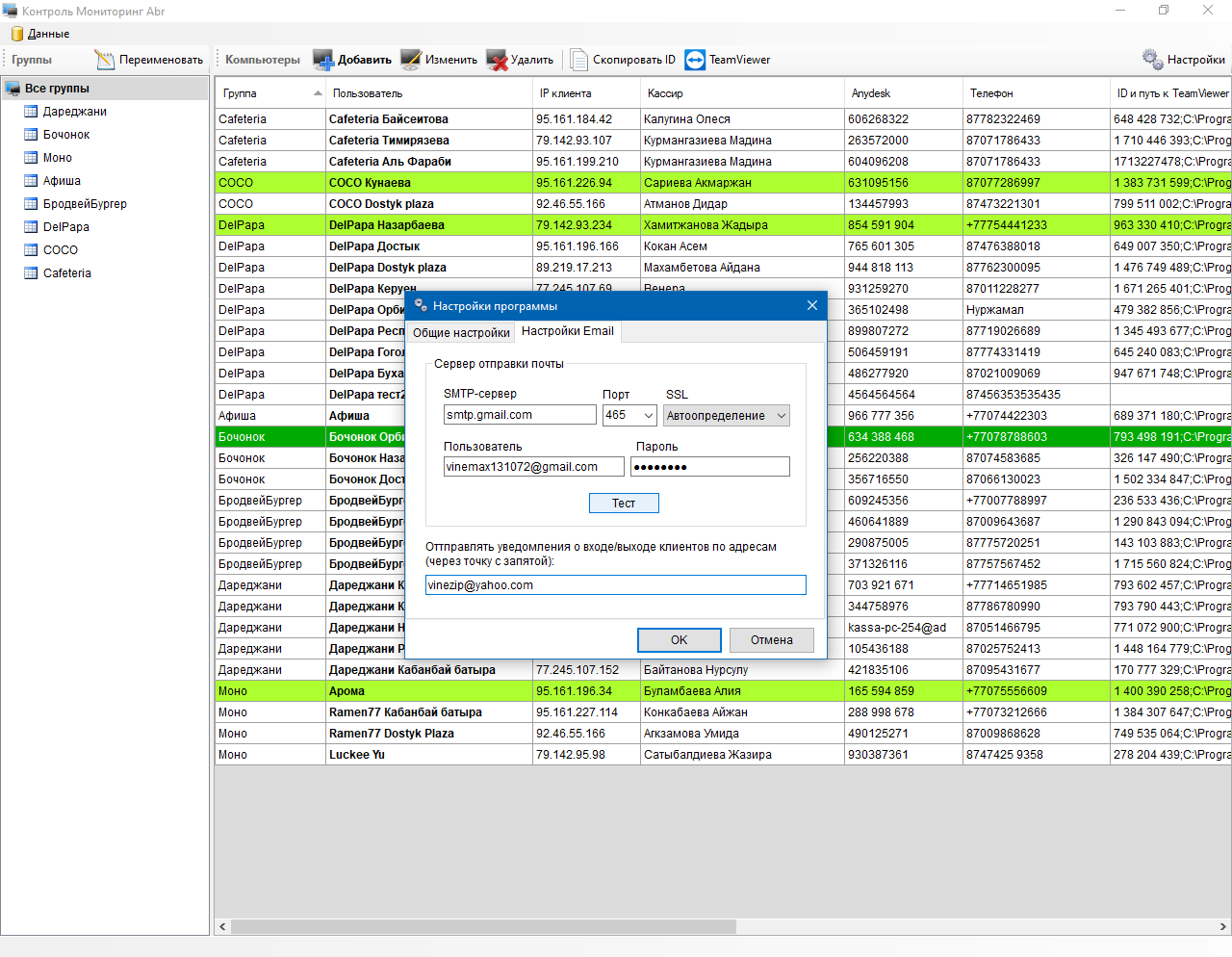Screen dimensions: 1232x957
Task: Click the Данные menu database icon
Action: 16,34
